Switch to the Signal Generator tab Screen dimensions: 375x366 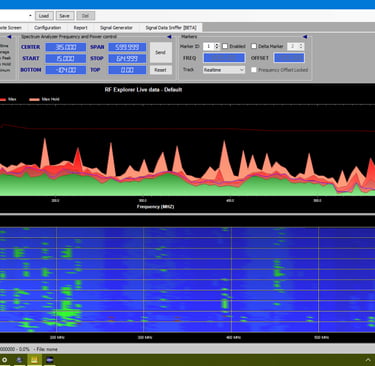pos(116,28)
